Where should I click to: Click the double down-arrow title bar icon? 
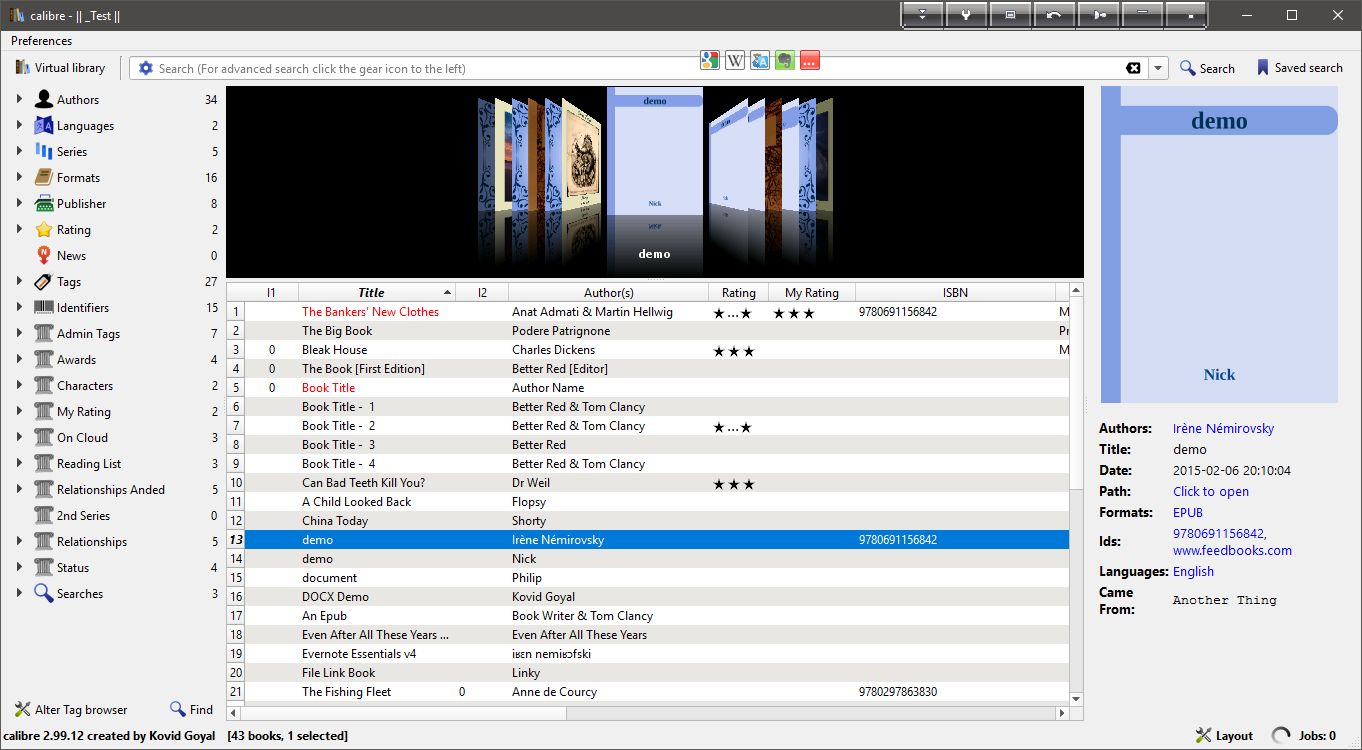(x=923, y=15)
